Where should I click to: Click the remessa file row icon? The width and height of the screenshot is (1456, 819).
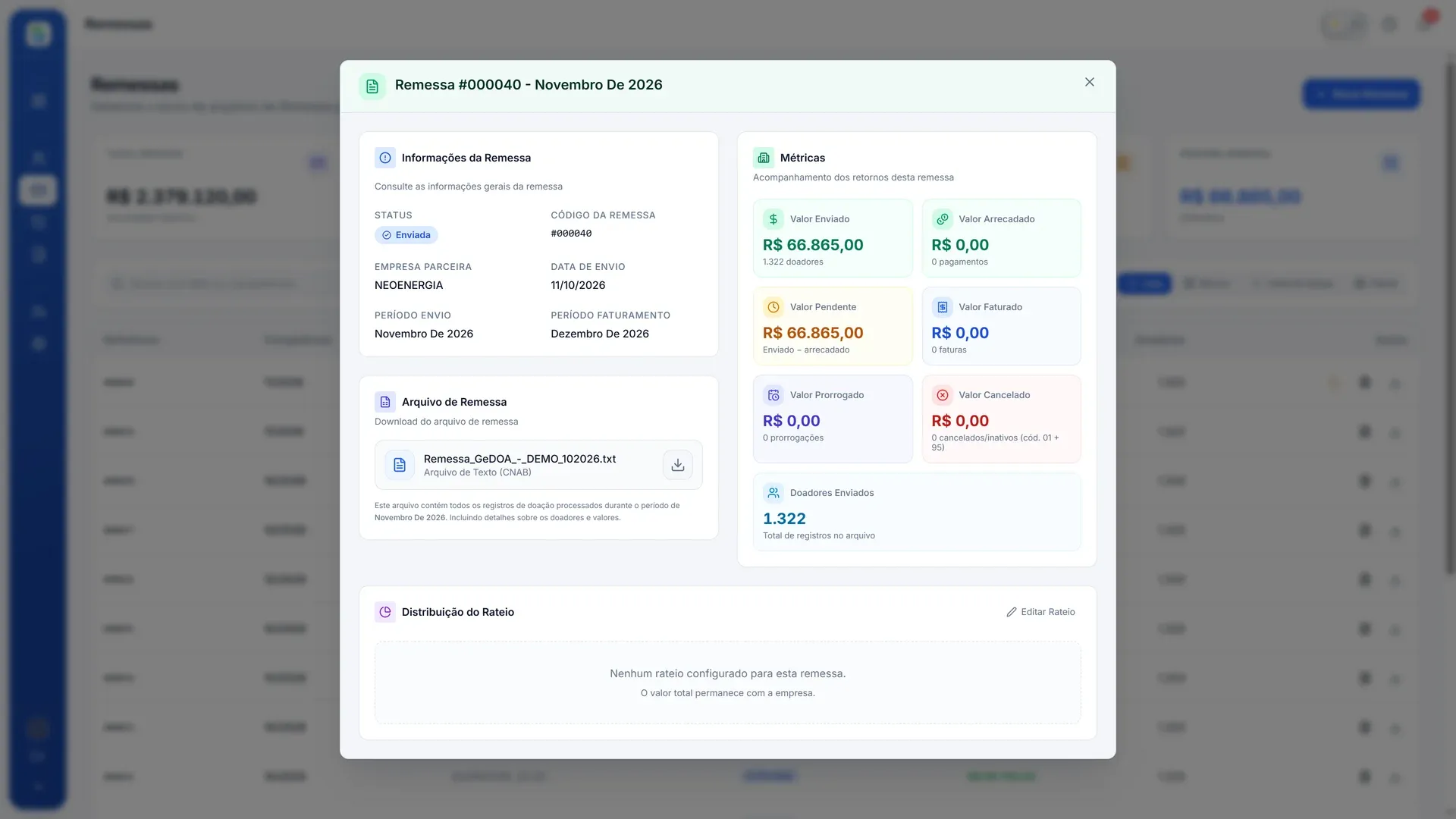pyautogui.click(x=399, y=465)
